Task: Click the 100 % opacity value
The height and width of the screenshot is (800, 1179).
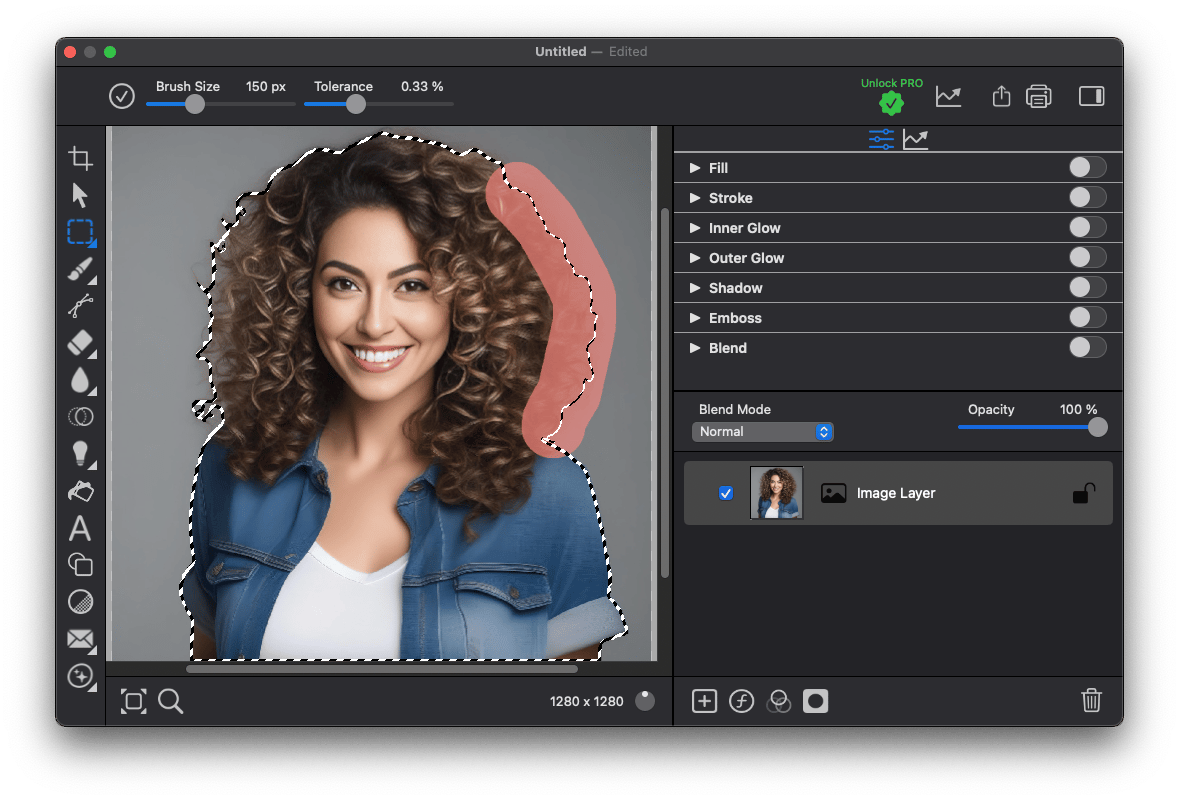Action: (x=1078, y=409)
